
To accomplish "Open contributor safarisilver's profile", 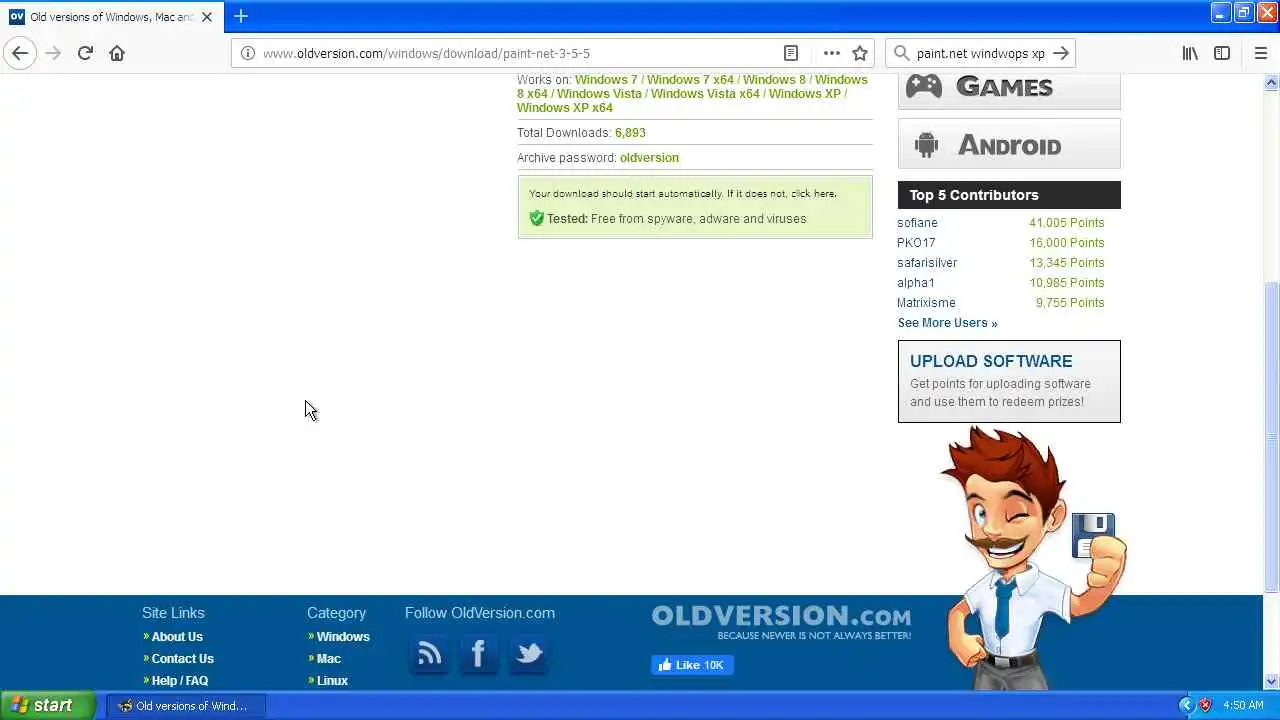I will coord(927,263).
